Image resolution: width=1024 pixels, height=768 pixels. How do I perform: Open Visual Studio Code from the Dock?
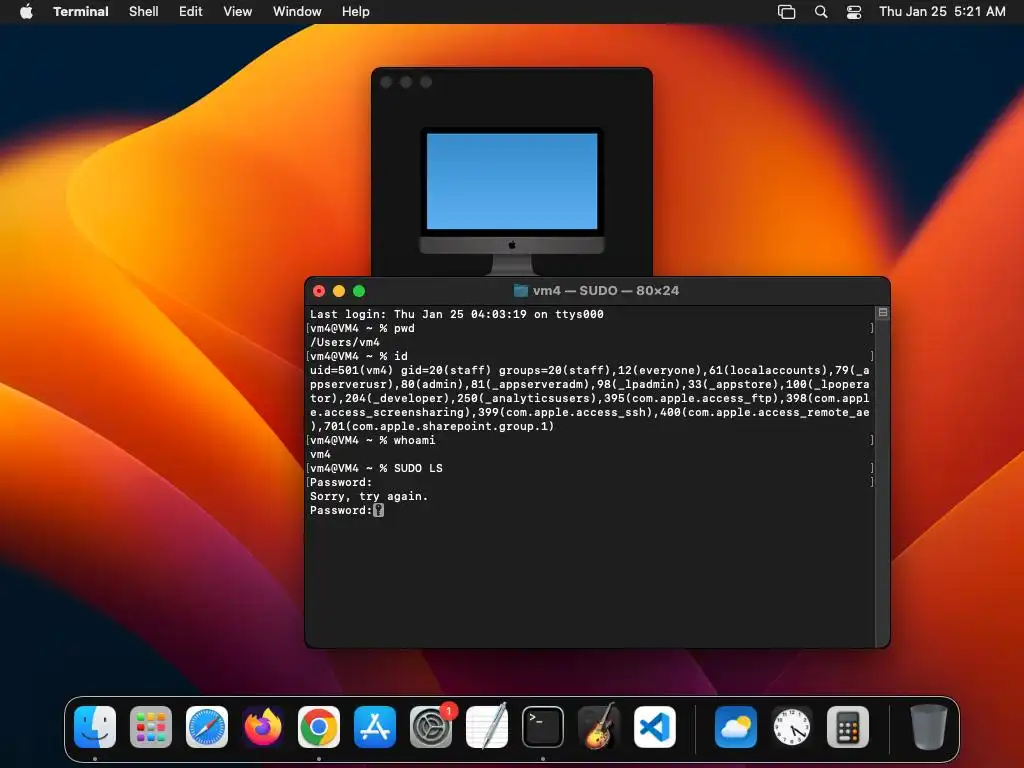(x=655, y=727)
